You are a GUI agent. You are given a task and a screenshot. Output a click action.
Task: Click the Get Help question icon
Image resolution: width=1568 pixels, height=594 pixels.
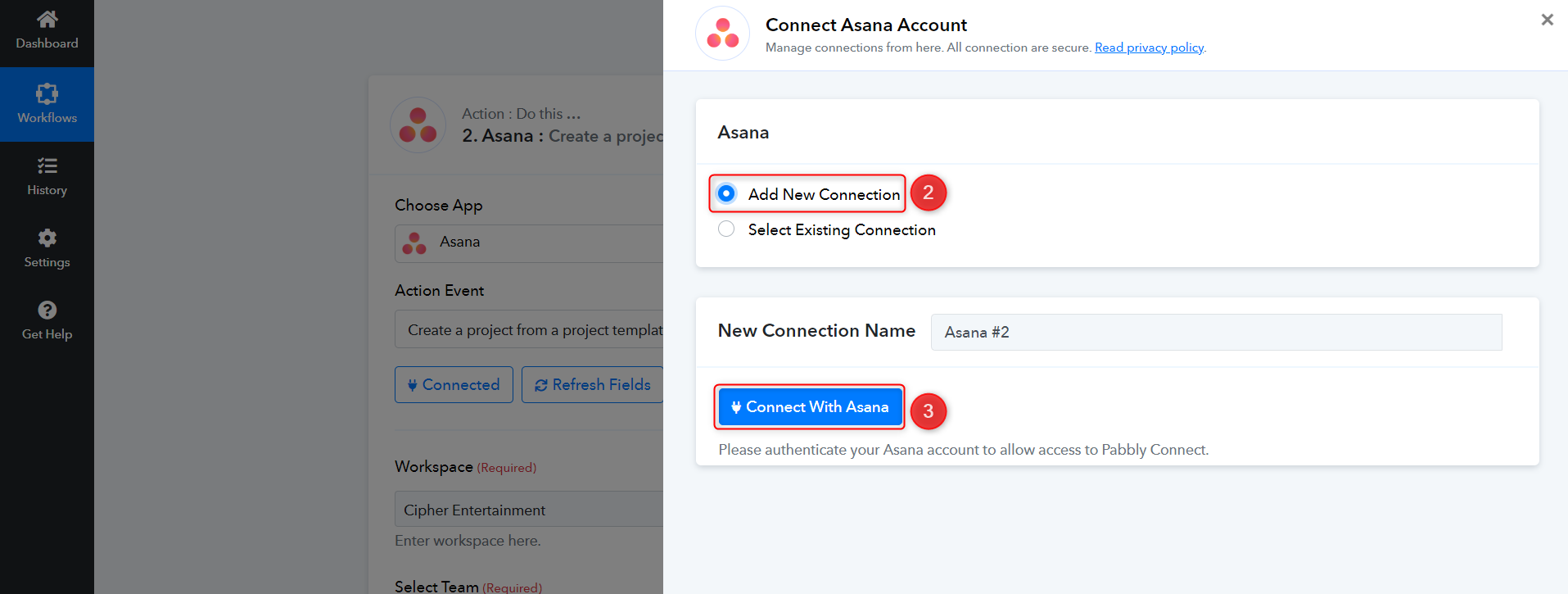[x=47, y=310]
